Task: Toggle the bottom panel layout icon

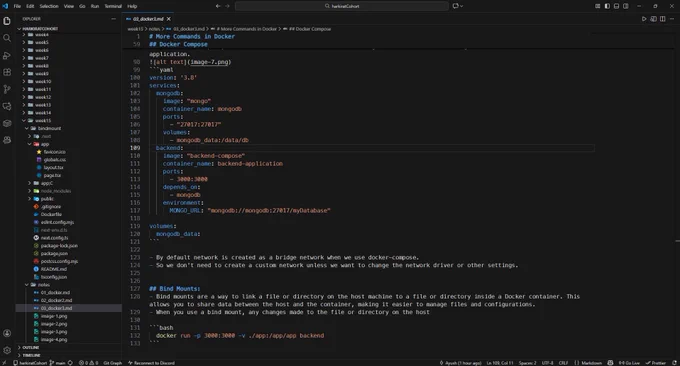Action: click(x=616, y=6)
